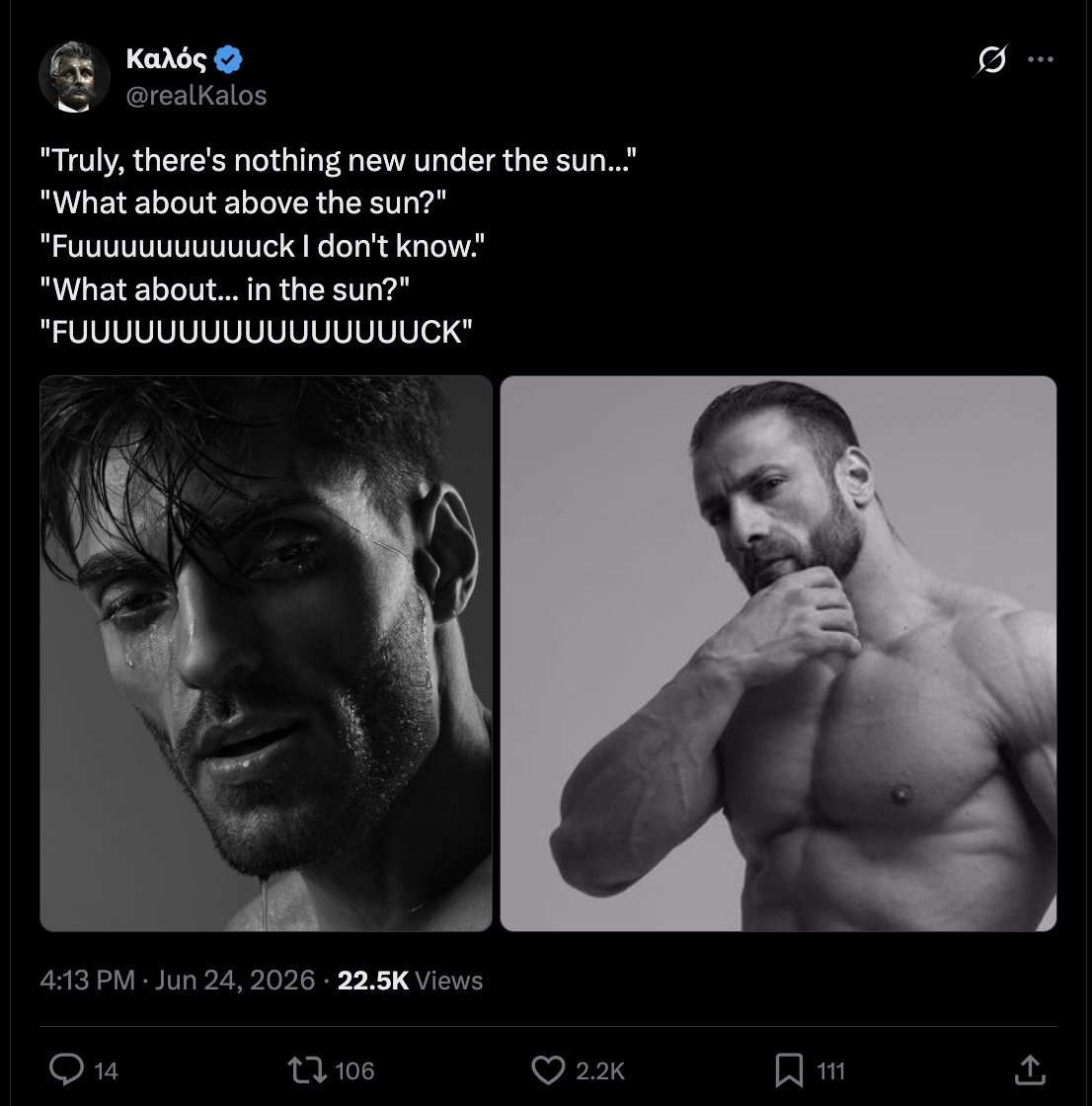
Task: Open the Καλός profile avatar
Action: point(74,77)
